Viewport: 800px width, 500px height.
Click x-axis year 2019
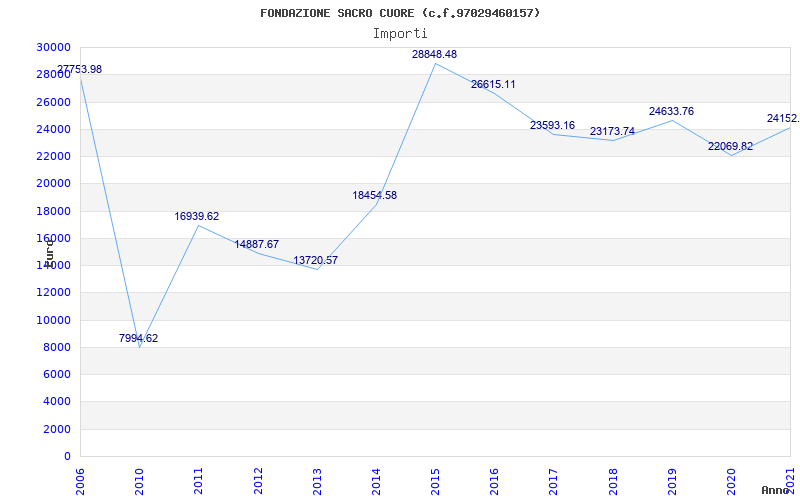pos(672,481)
